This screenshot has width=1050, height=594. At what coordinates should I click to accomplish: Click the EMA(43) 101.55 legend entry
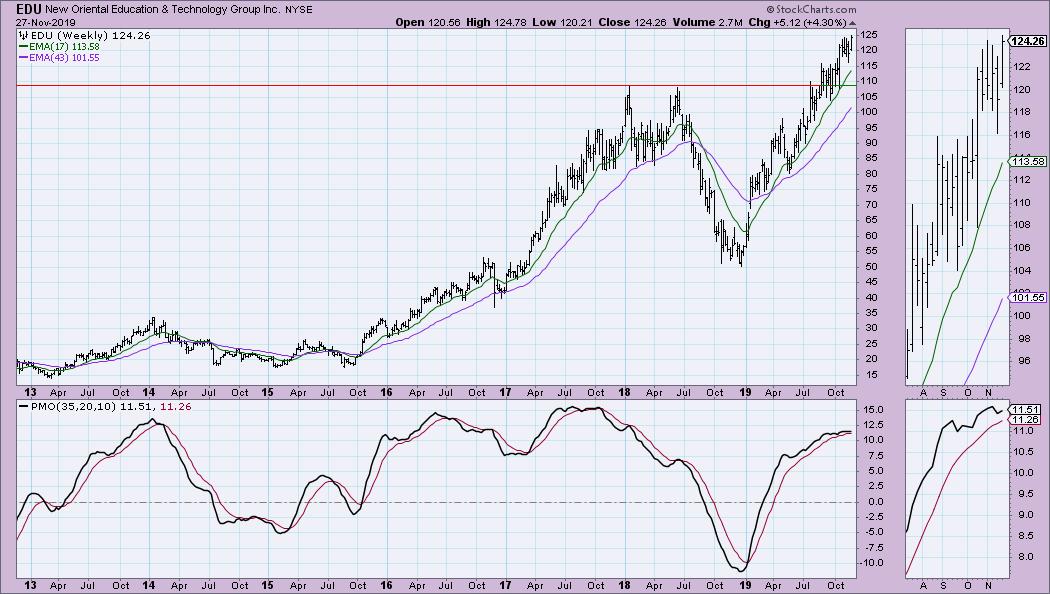tap(64, 58)
